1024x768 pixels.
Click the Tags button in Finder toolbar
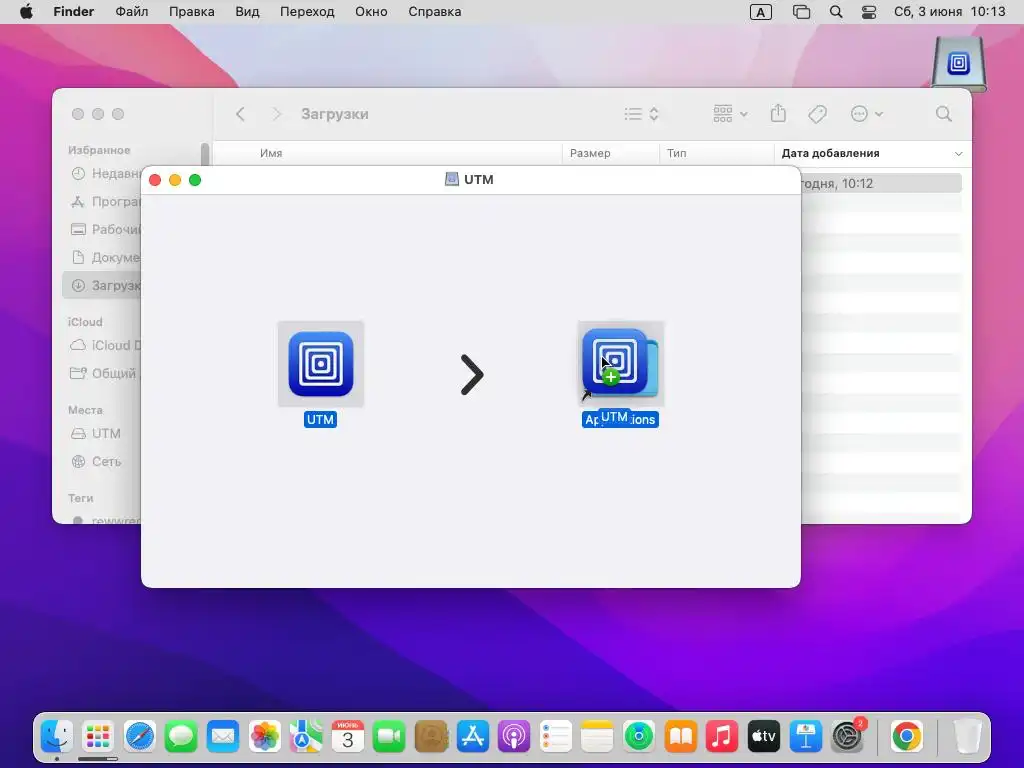(x=817, y=114)
